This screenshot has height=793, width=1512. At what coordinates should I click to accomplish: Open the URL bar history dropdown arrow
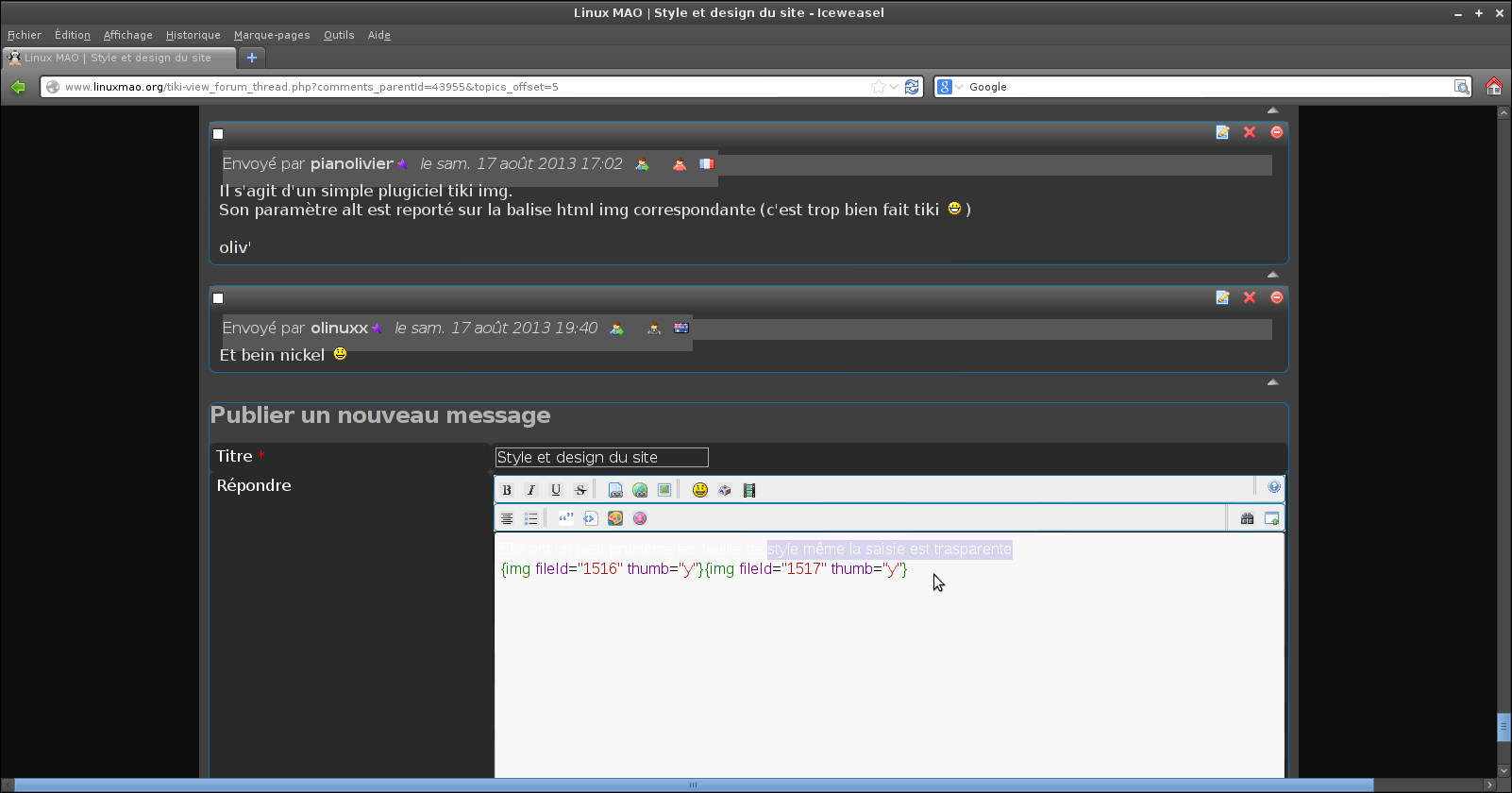tap(894, 87)
